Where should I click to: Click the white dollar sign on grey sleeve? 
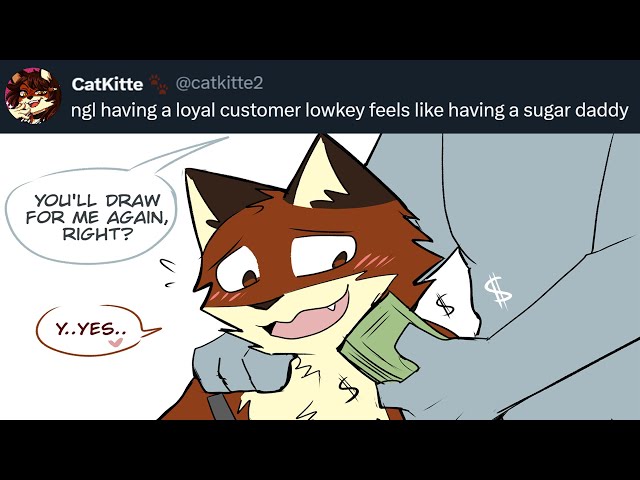click(498, 290)
